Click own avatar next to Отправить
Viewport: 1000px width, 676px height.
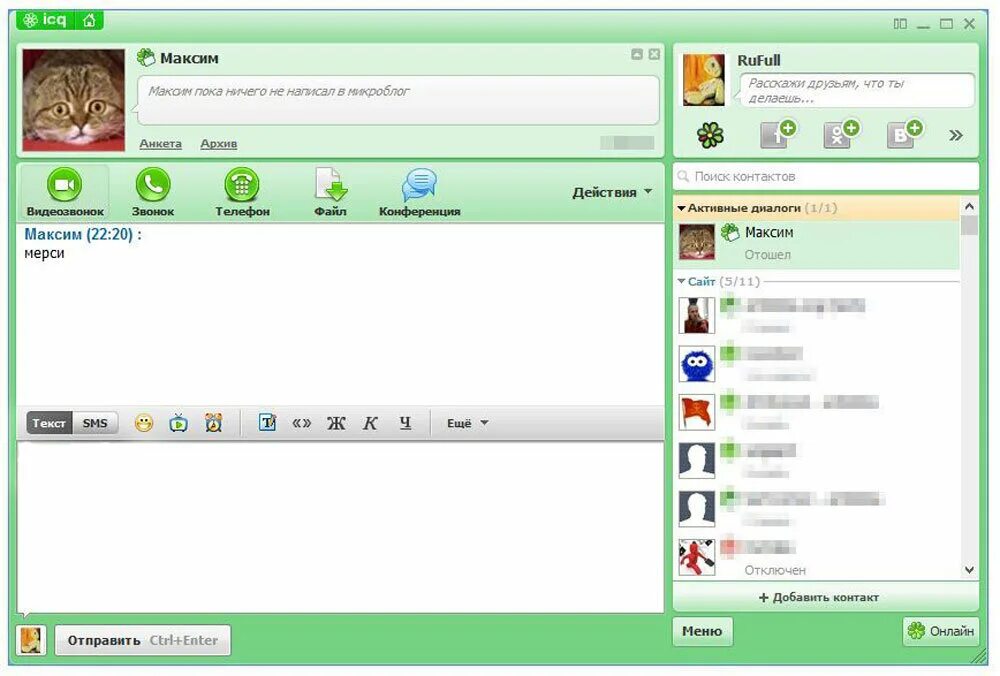point(31,640)
